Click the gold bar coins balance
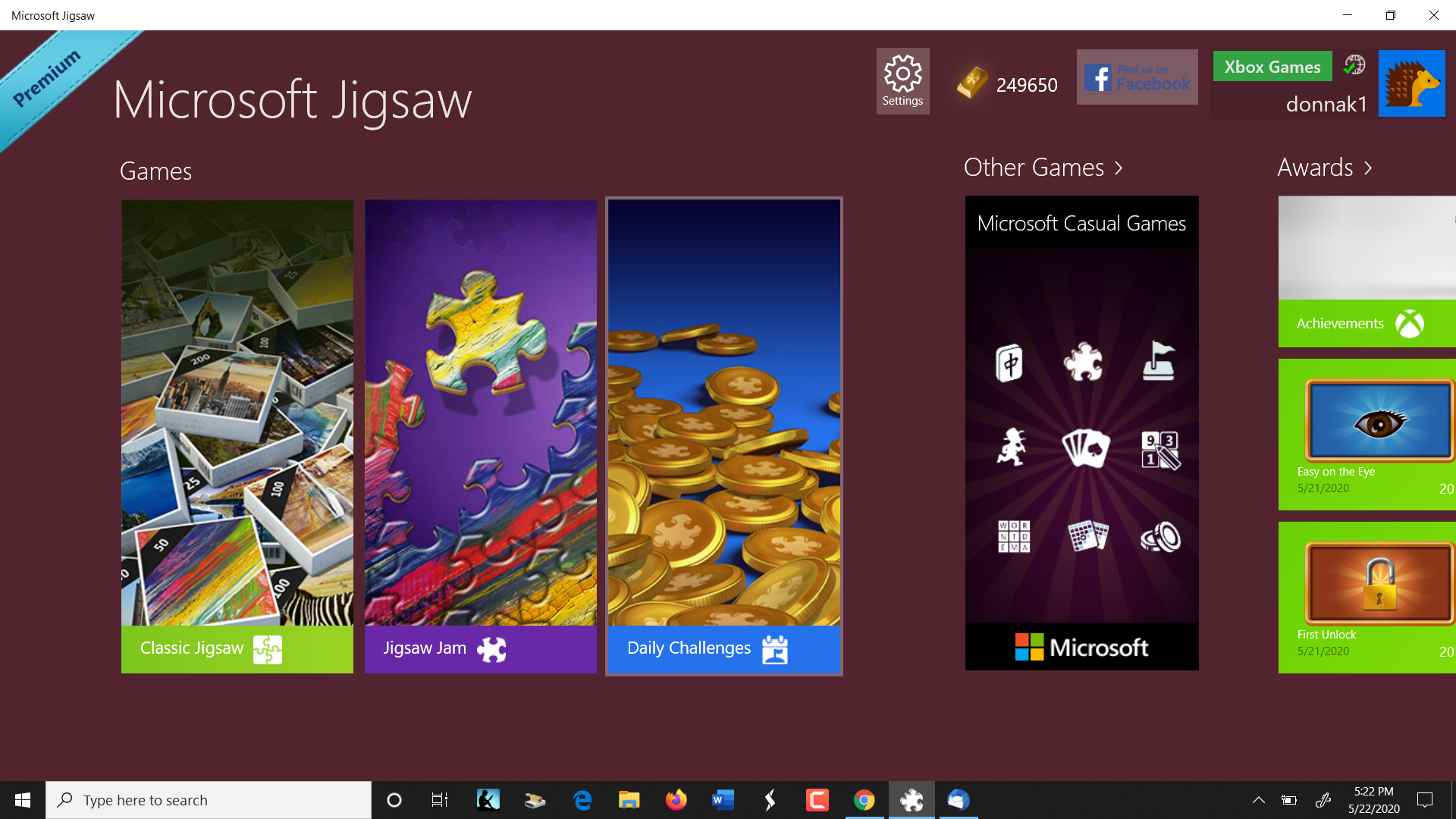This screenshot has width=1456, height=819. pos(1007,84)
